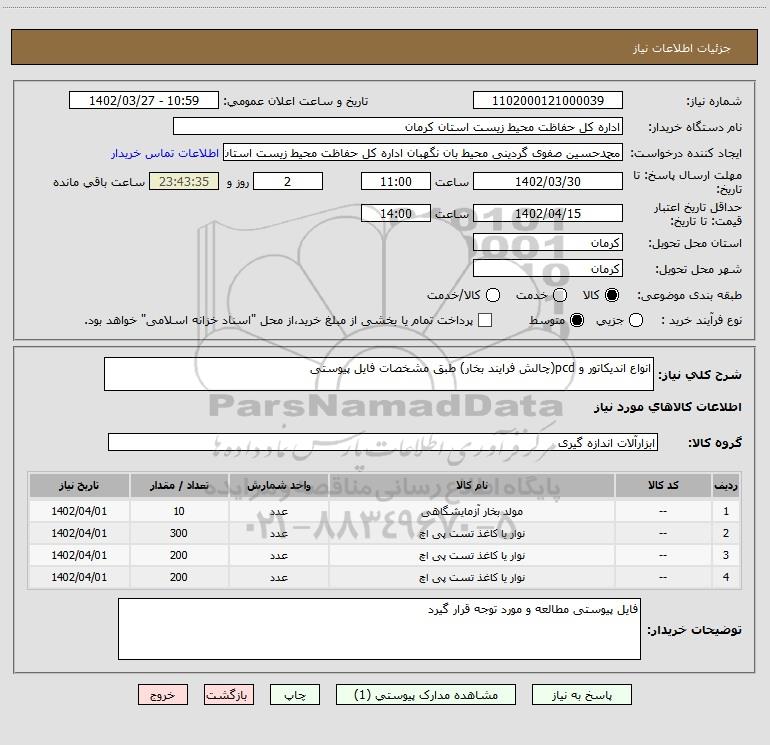Click the تعداد / مقدار column header
The height and width of the screenshot is (745, 770).
(x=179, y=485)
